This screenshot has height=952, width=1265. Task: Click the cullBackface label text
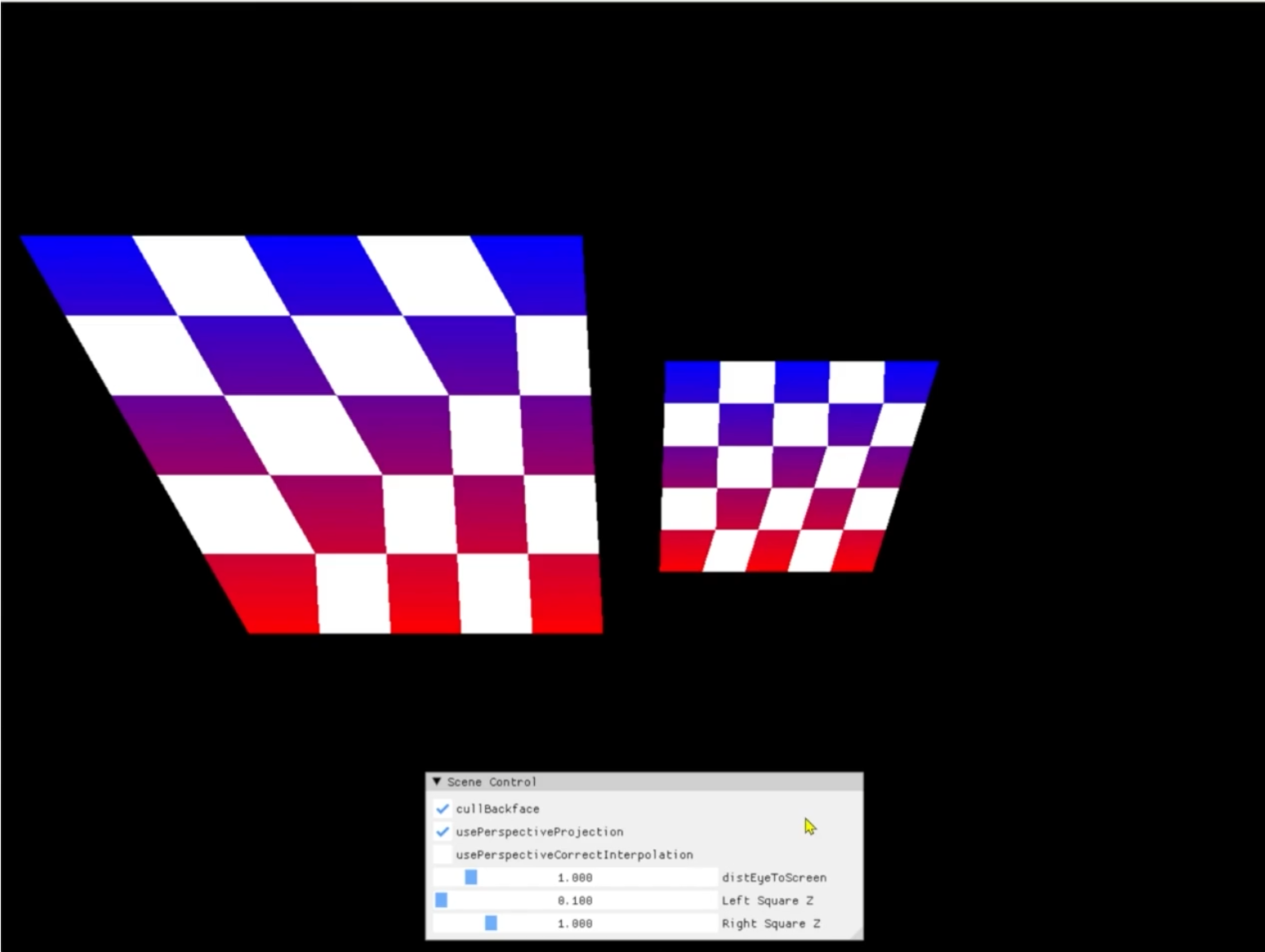(497, 808)
